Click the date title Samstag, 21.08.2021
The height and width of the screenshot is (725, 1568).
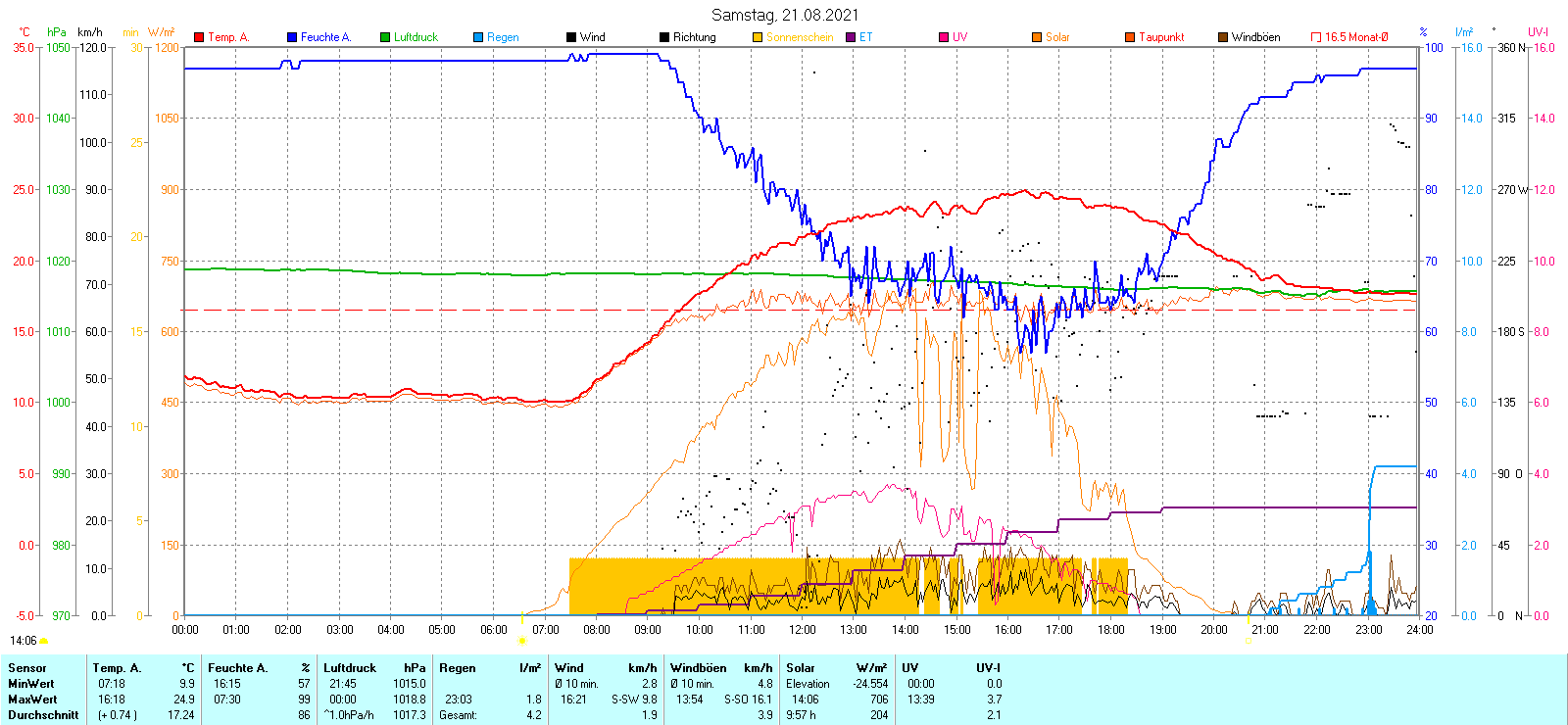point(784,15)
